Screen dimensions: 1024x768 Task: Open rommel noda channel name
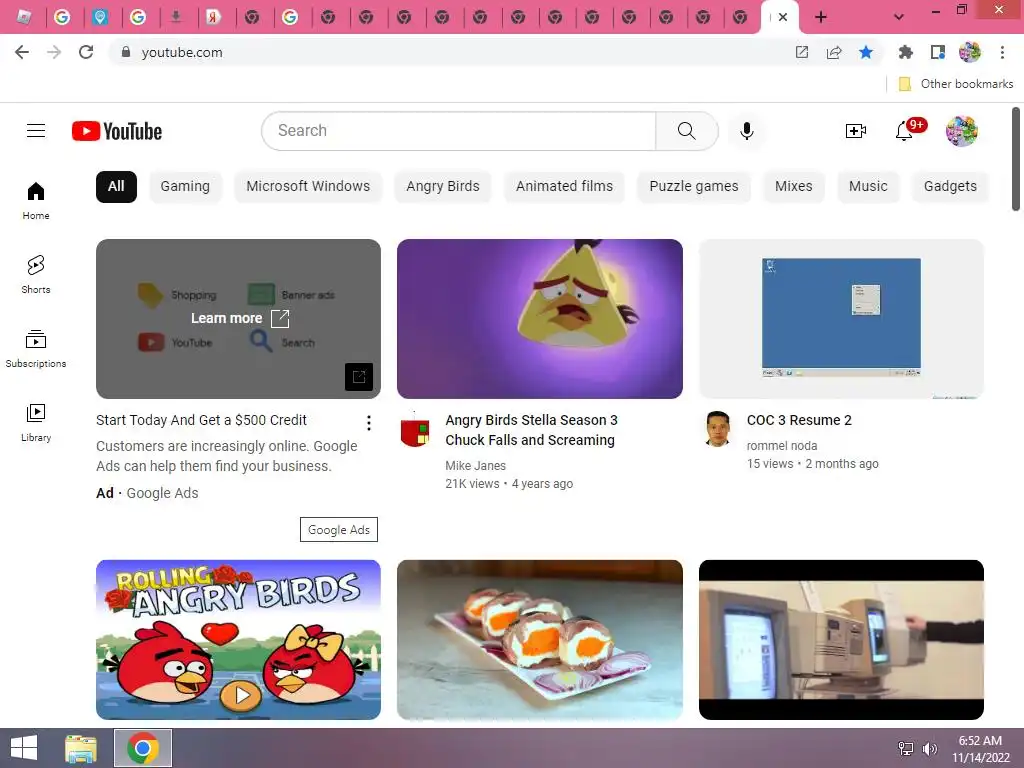pyautogui.click(x=782, y=445)
